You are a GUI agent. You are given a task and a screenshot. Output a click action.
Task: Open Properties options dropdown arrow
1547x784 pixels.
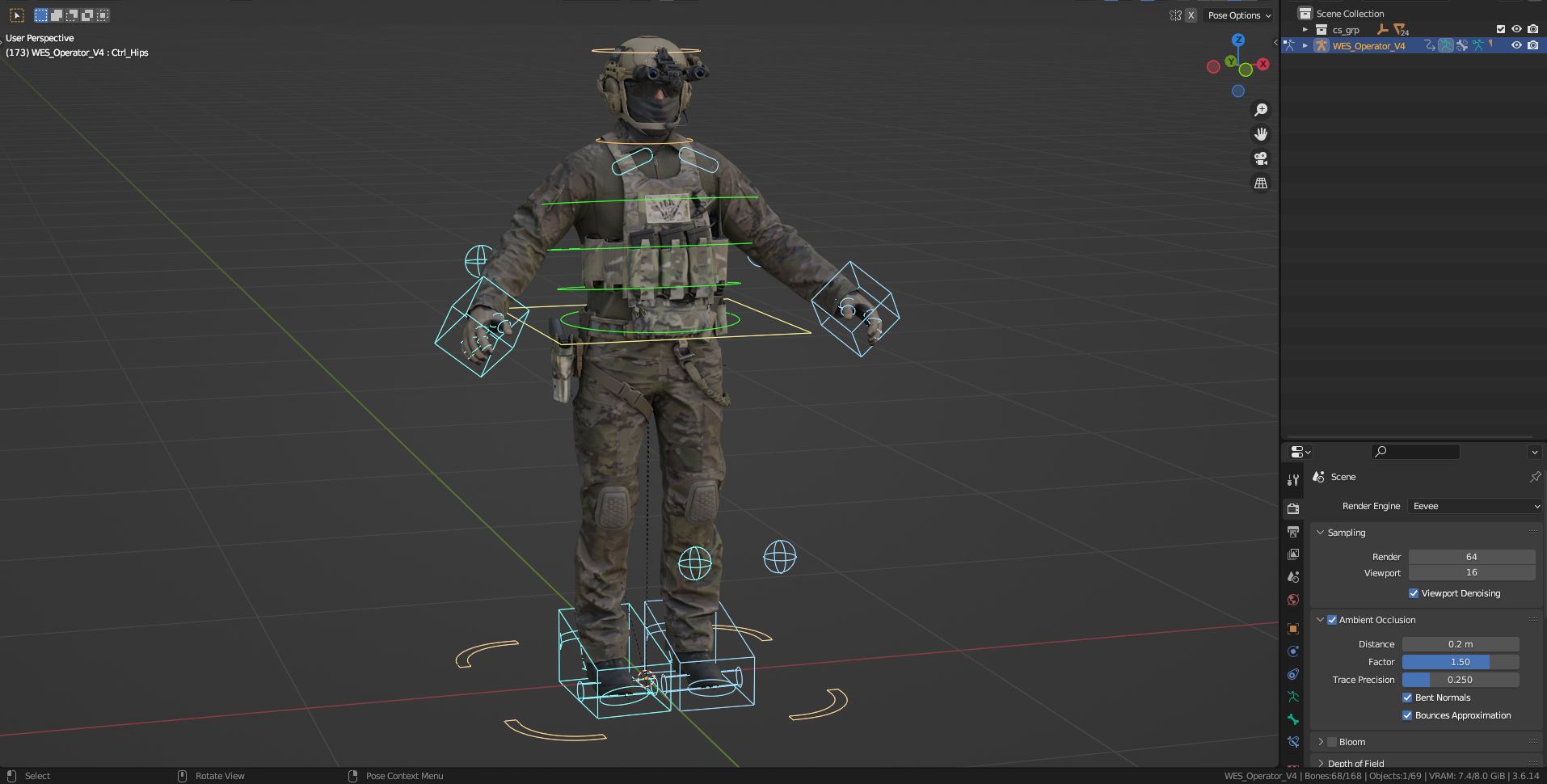coord(1534,452)
